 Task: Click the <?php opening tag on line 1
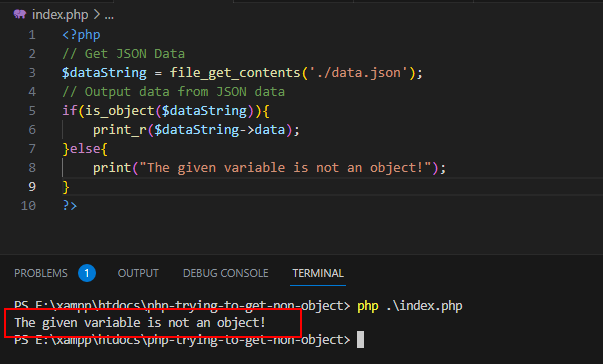[x=81, y=35]
